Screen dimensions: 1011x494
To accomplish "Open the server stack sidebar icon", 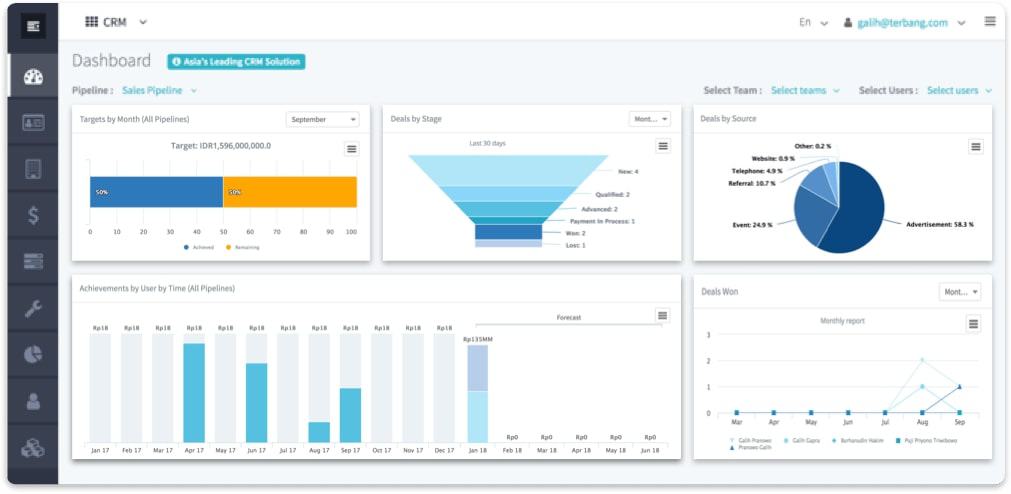I will coord(33,261).
